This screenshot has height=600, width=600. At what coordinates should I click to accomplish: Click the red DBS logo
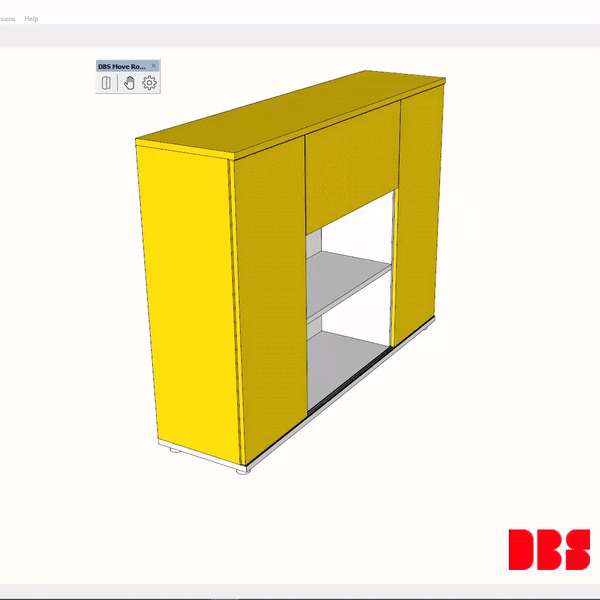(x=548, y=548)
